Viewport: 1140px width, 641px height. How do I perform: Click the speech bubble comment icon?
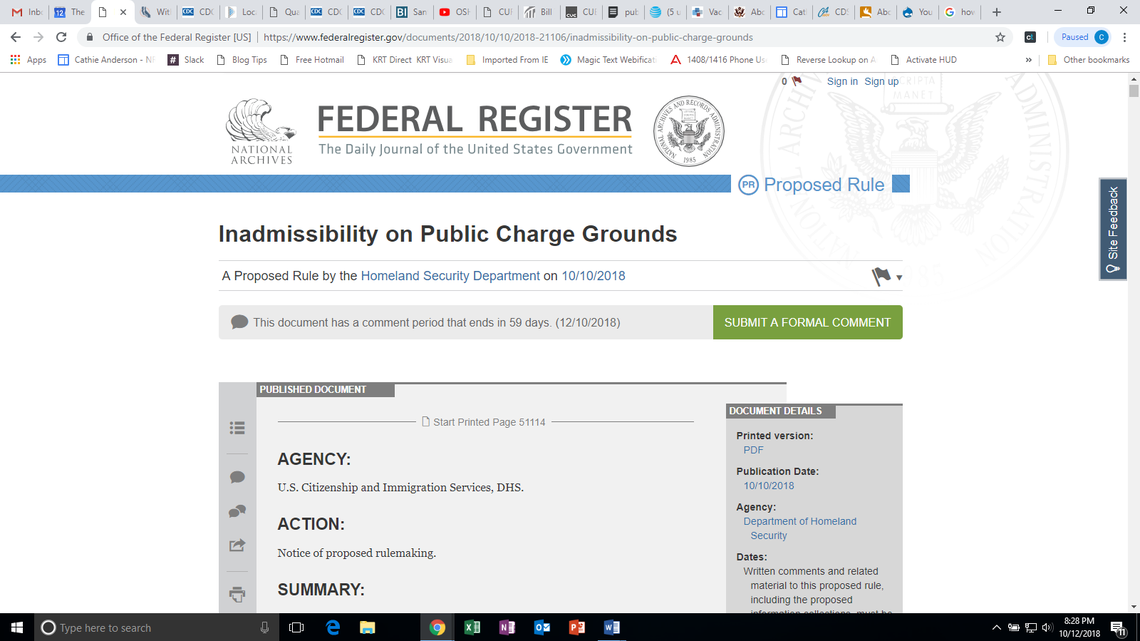coord(237,477)
